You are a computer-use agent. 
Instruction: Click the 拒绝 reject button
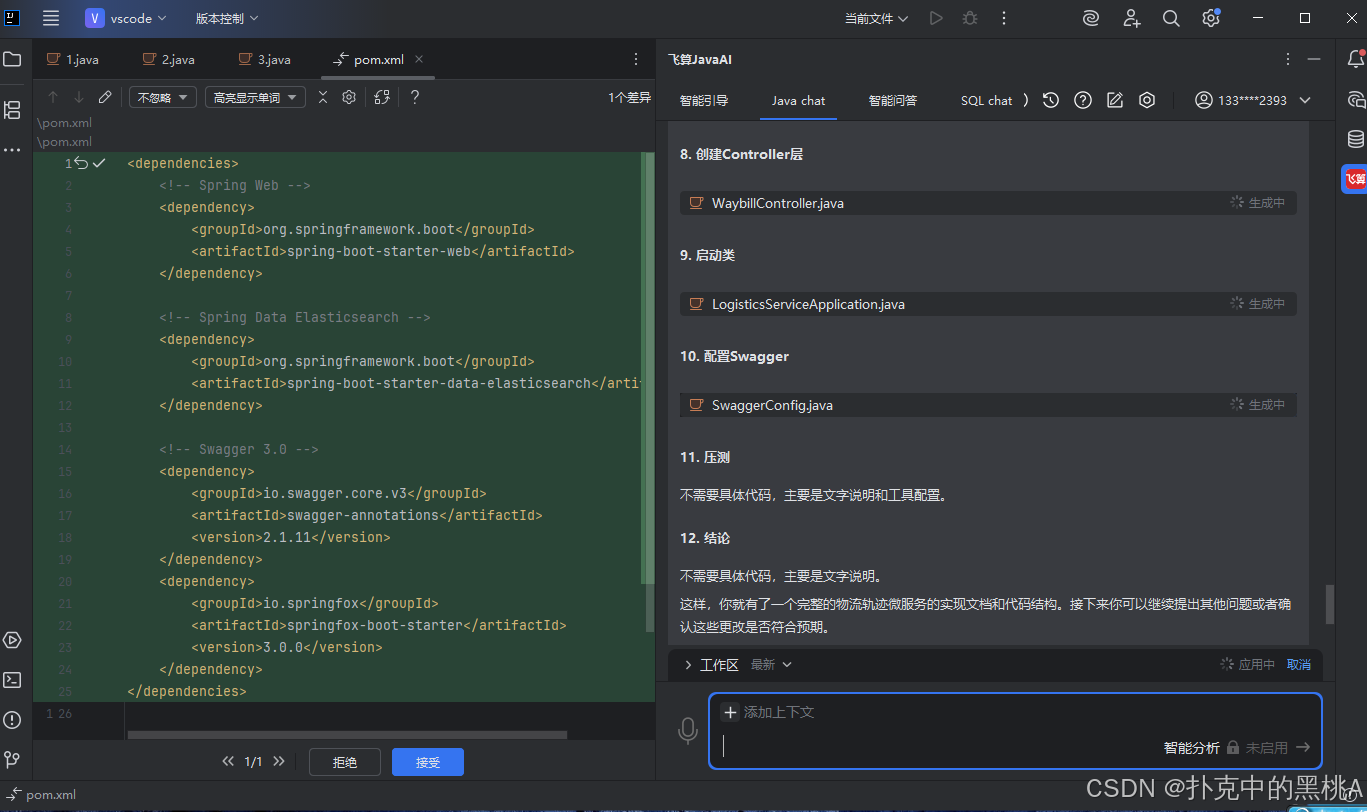click(345, 762)
